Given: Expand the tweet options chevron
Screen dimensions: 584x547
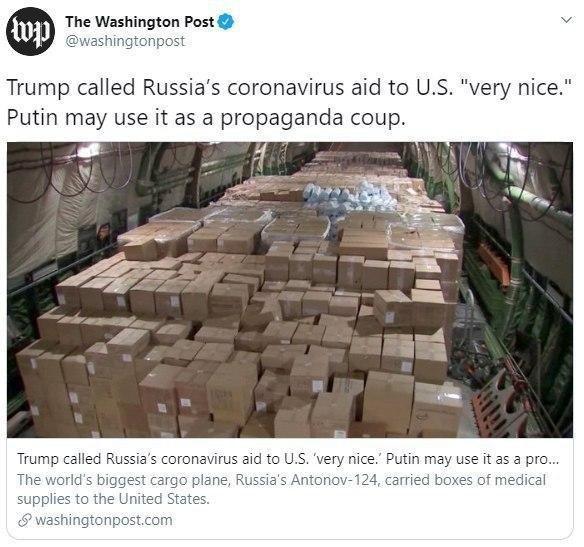Looking at the screenshot, I should tap(566, 19).
